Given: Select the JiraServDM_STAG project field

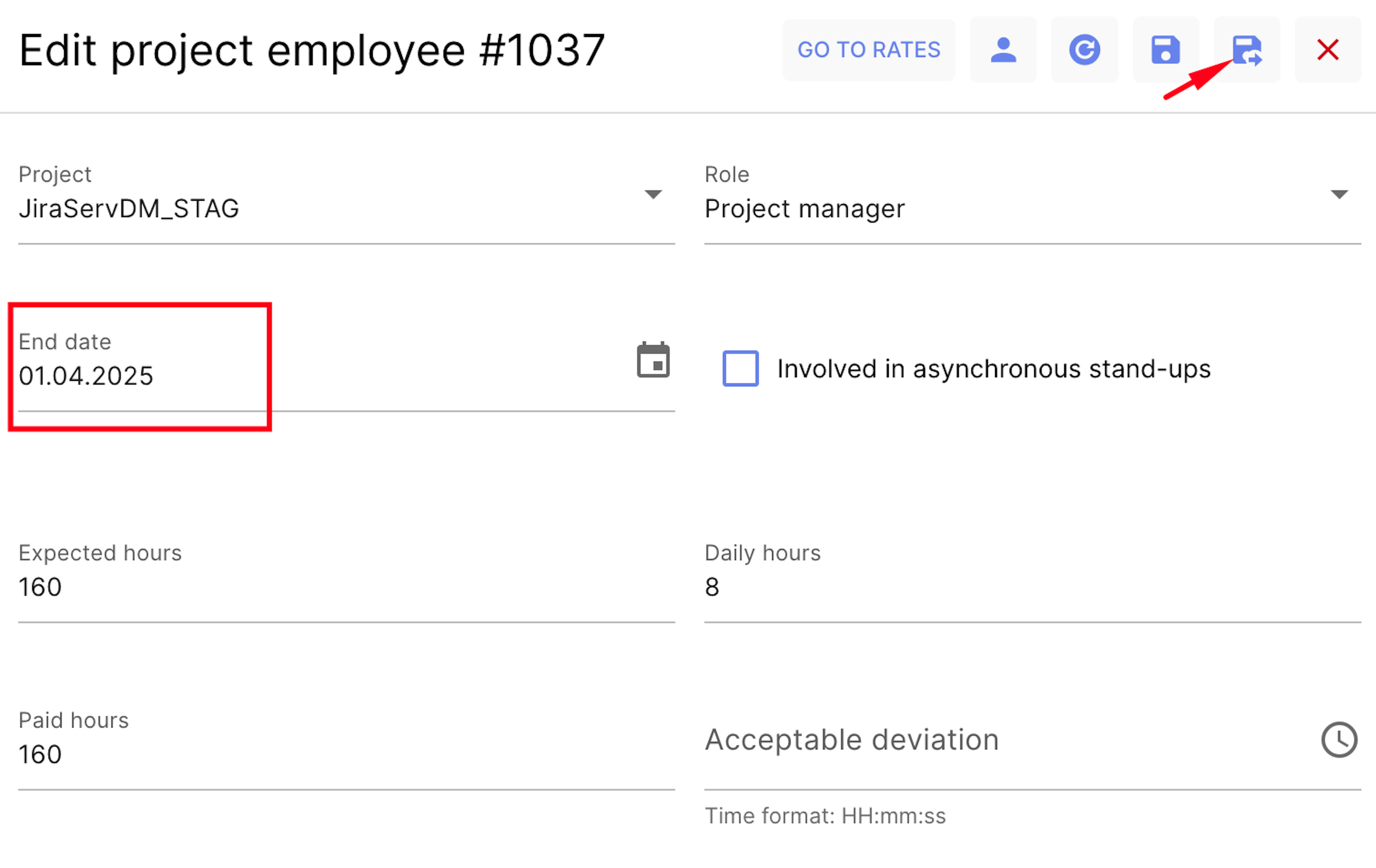Looking at the screenshot, I should pyautogui.click(x=346, y=203).
